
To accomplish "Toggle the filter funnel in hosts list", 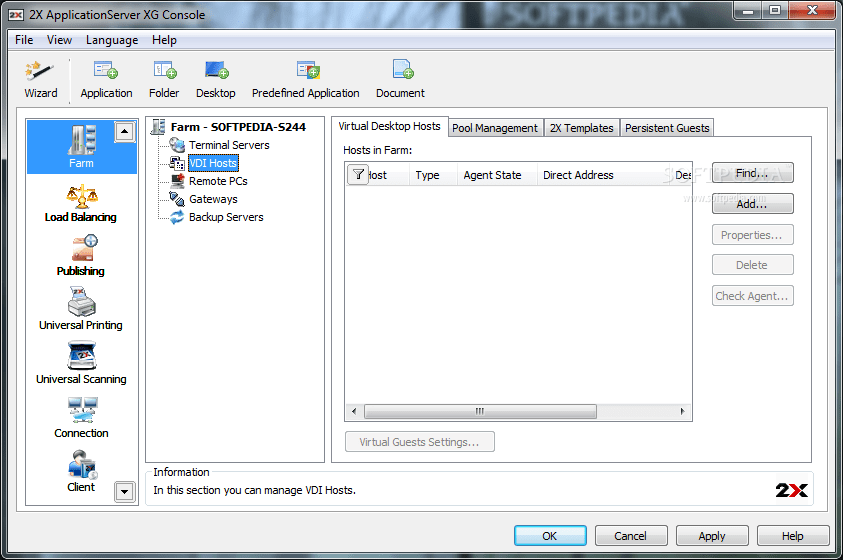I will pyautogui.click(x=358, y=175).
